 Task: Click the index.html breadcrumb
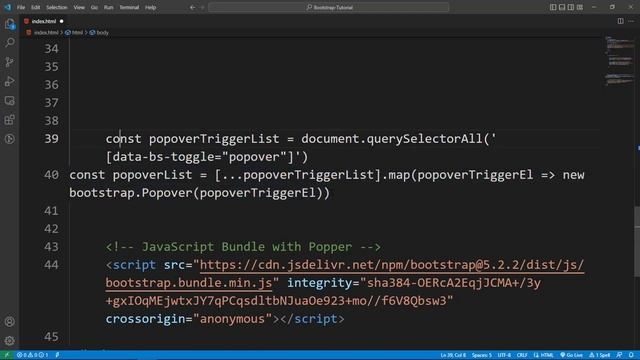click(x=46, y=33)
